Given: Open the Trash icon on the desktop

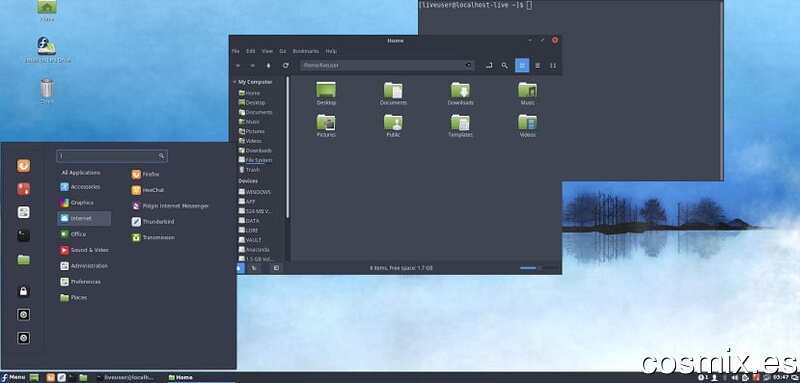Looking at the screenshot, I should pyautogui.click(x=47, y=92).
